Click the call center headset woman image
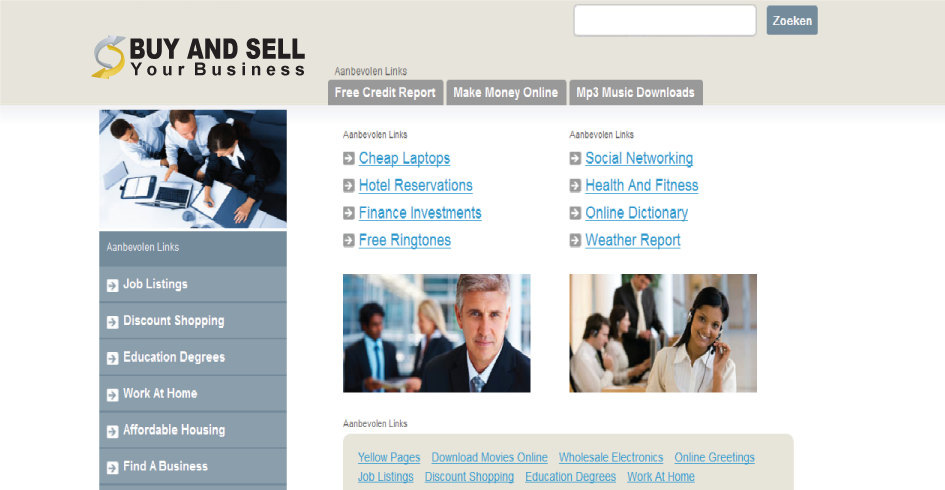The width and height of the screenshot is (945, 490). pyautogui.click(x=663, y=333)
